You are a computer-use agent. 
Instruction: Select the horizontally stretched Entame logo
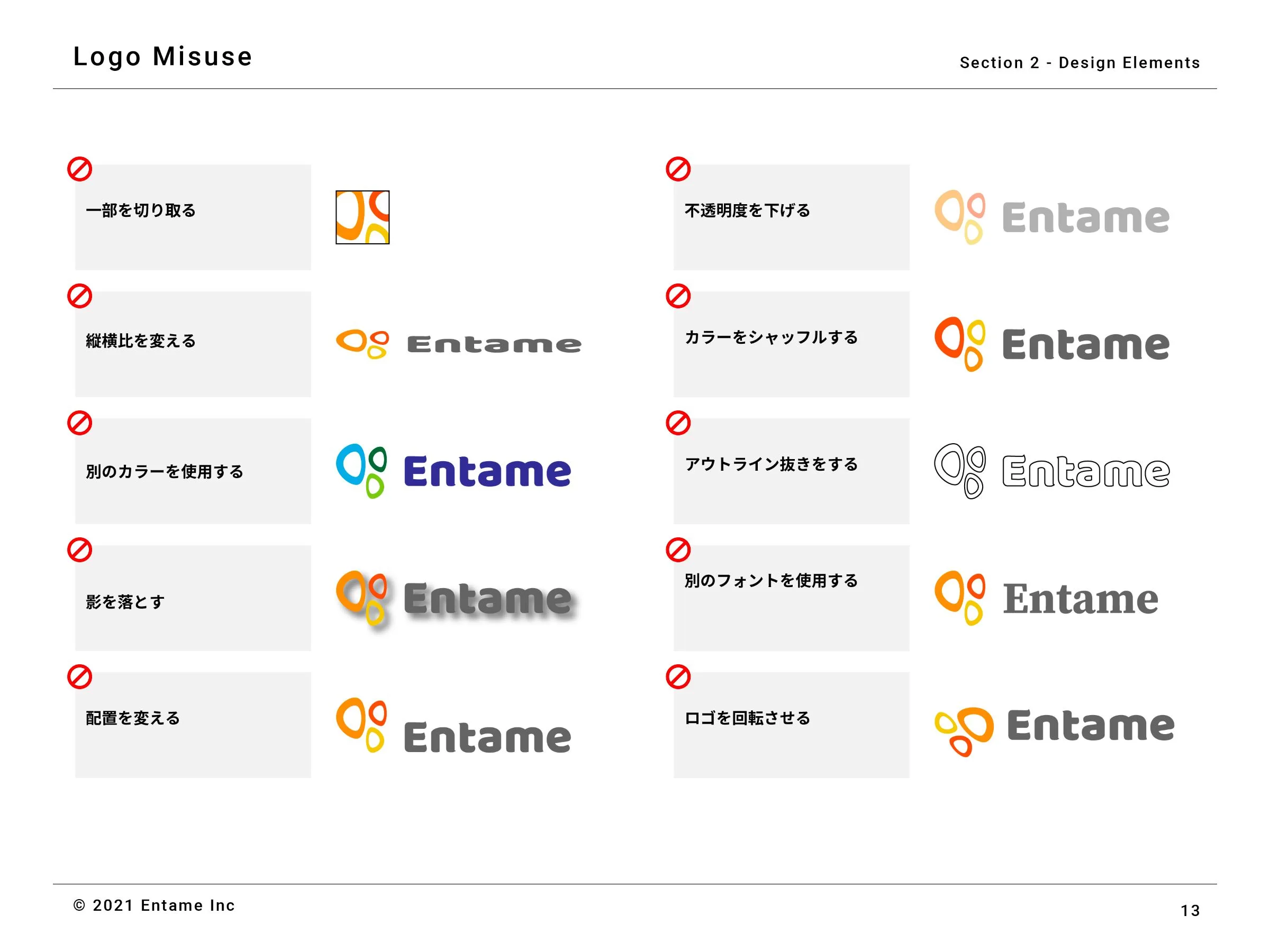point(459,344)
